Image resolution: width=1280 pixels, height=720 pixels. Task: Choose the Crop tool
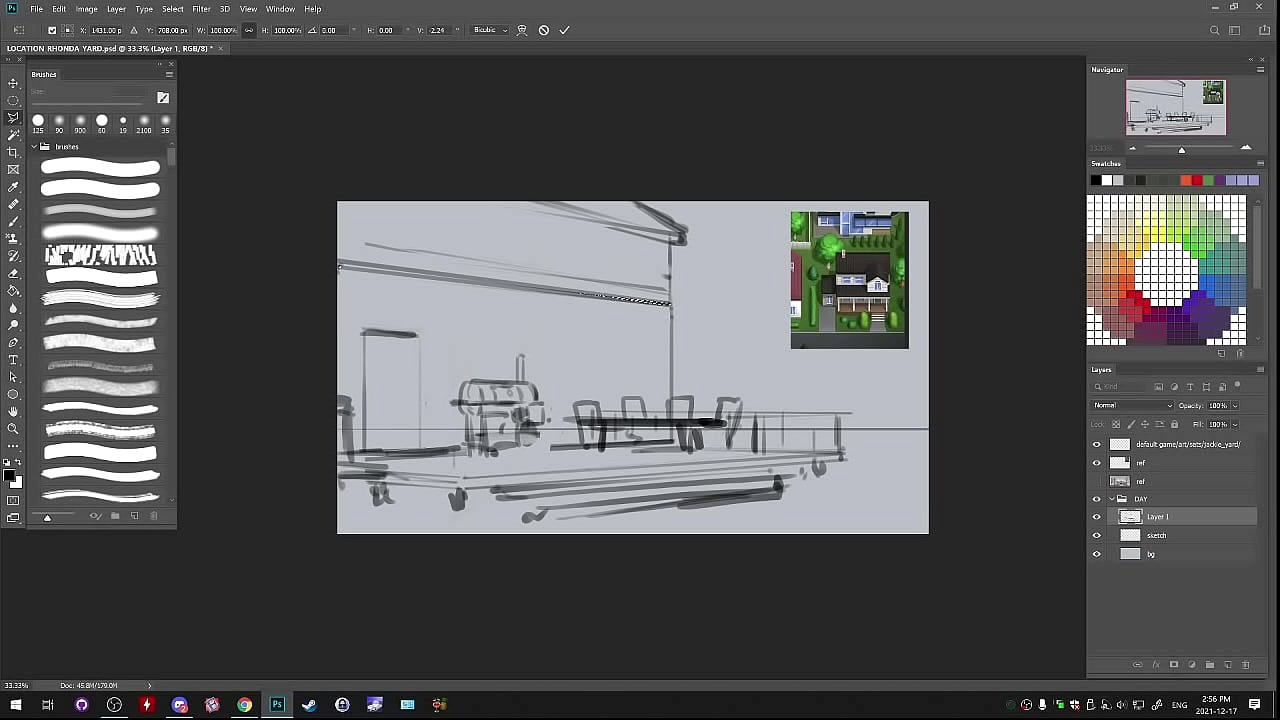pos(13,152)
